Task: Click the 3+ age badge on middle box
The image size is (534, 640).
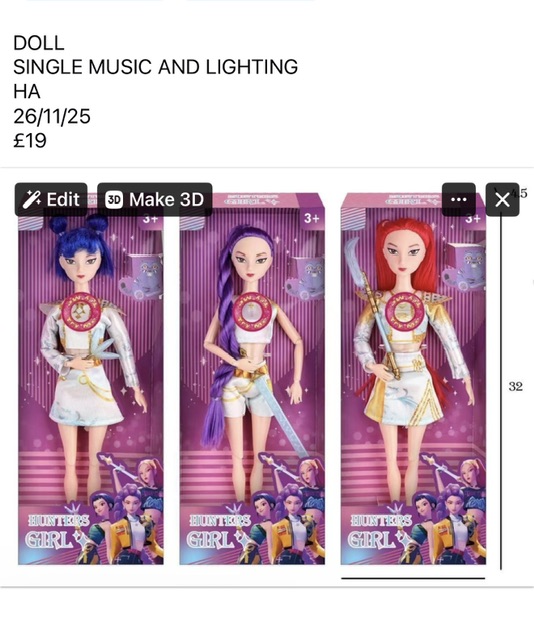Action: [x=312, y=218]
